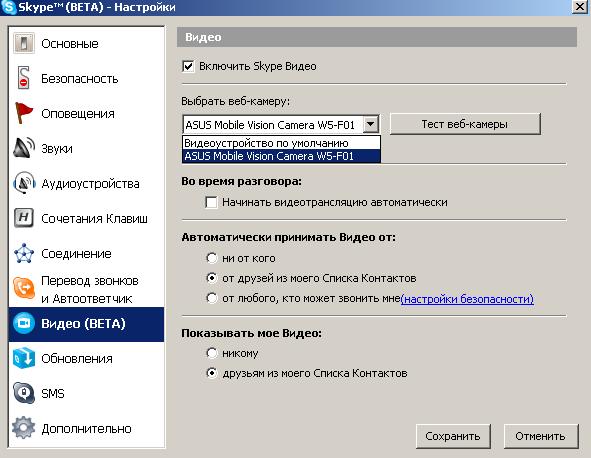Click the Тест веб-камеры button

(465, 124)
